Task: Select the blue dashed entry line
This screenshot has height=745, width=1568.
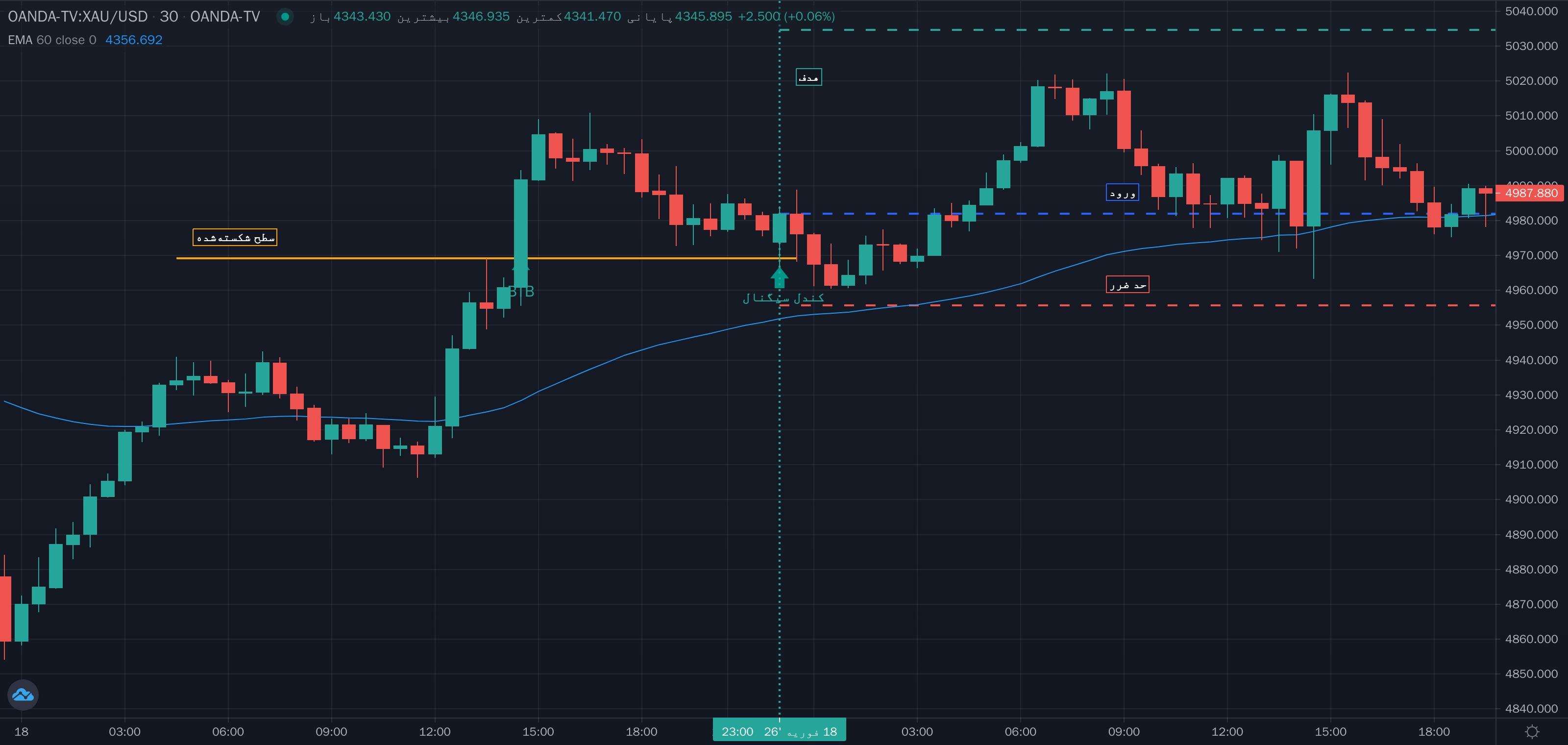Action: click(x=1137, y=214)
